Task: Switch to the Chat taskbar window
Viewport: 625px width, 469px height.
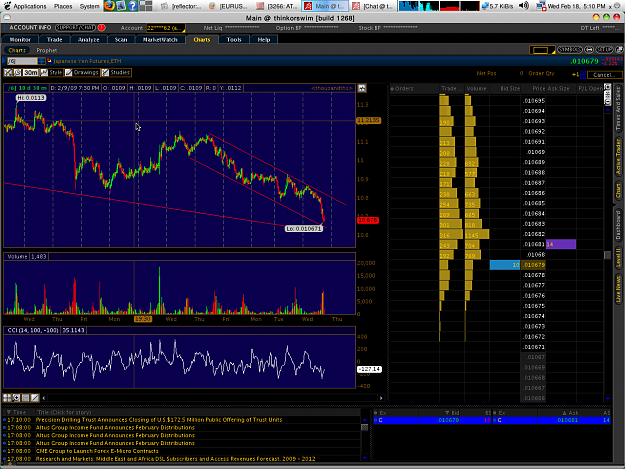Action: tap(374, 6)
